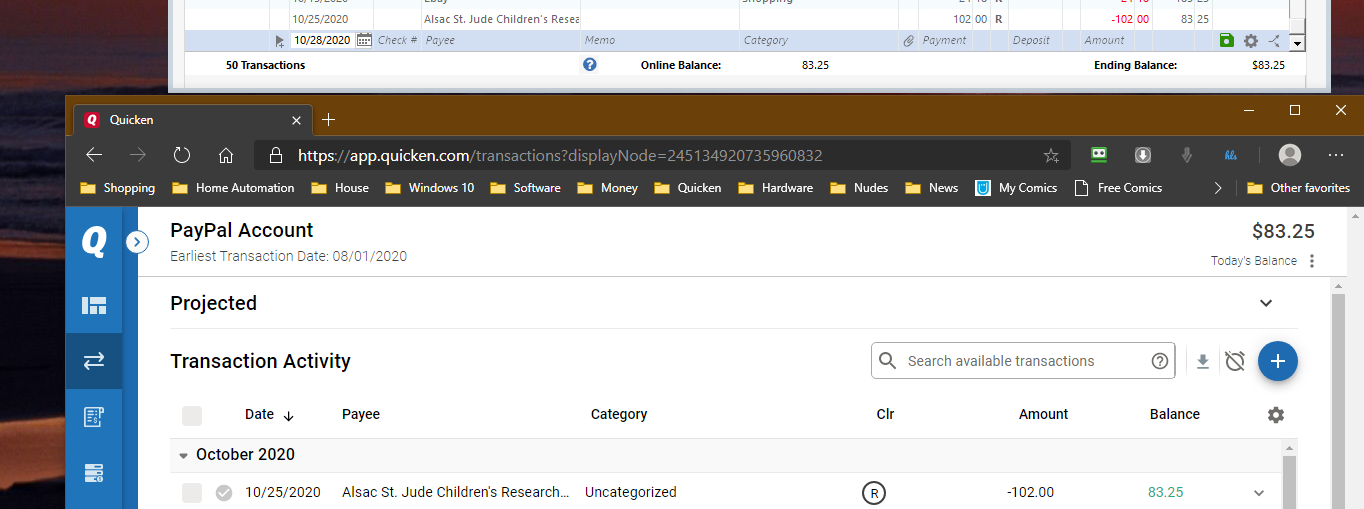The image size is (1364, 509).
Task: Sort by the Amount column header
Action: pos(1044,414)
